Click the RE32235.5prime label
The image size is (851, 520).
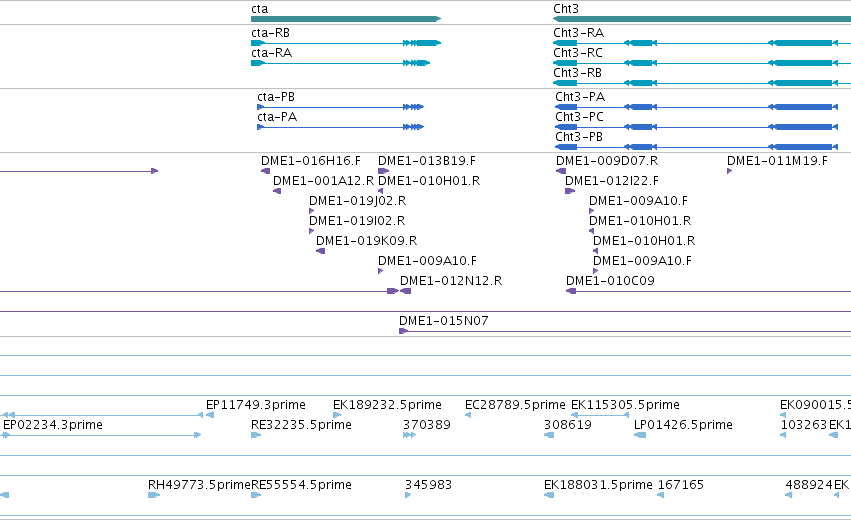coord(301,425)
